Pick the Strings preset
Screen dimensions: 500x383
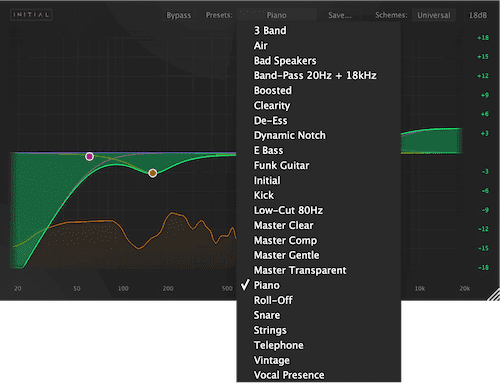click(318, 330)
